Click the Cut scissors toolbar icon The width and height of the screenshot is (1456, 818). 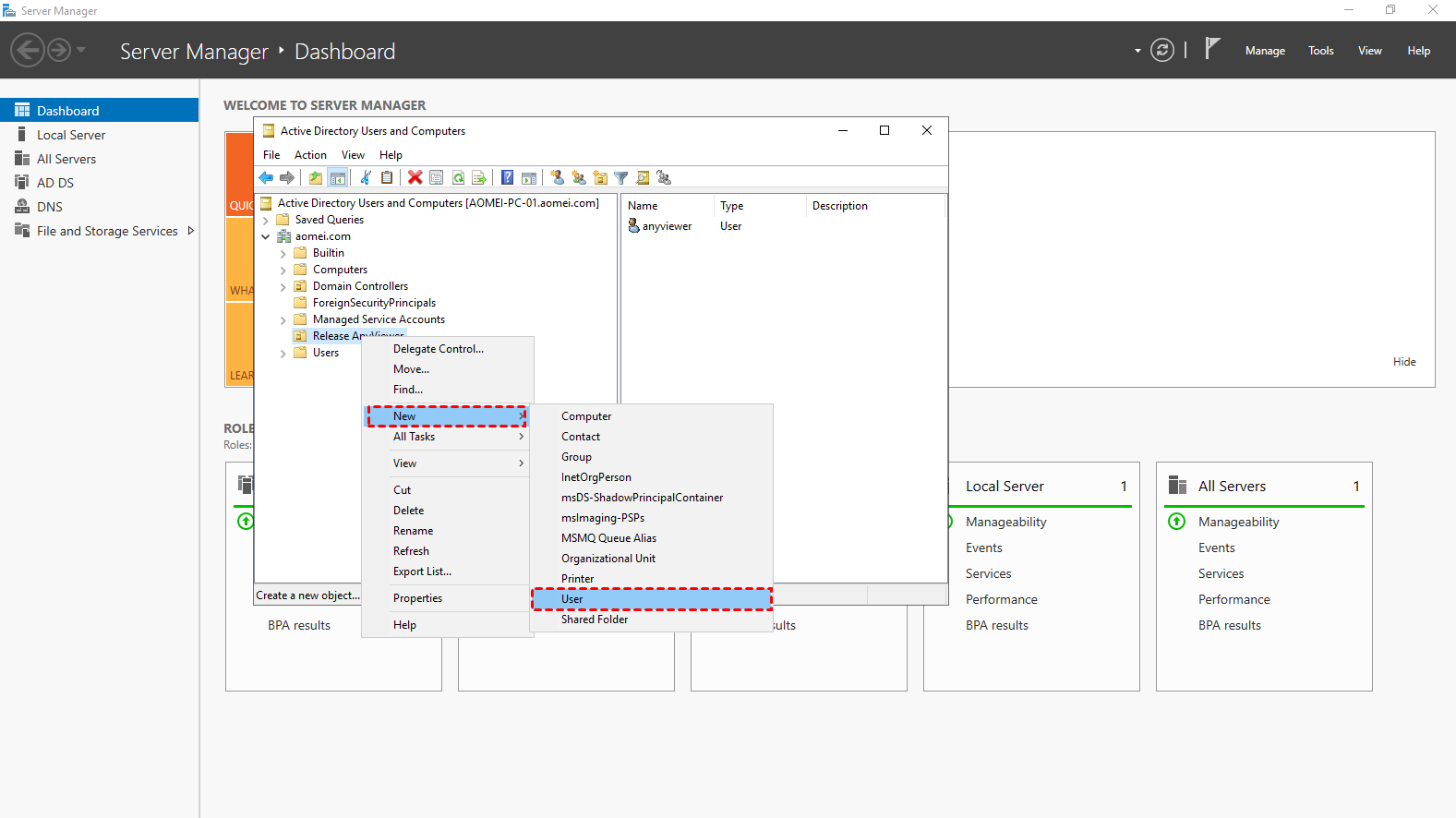(x=366, y=178)
